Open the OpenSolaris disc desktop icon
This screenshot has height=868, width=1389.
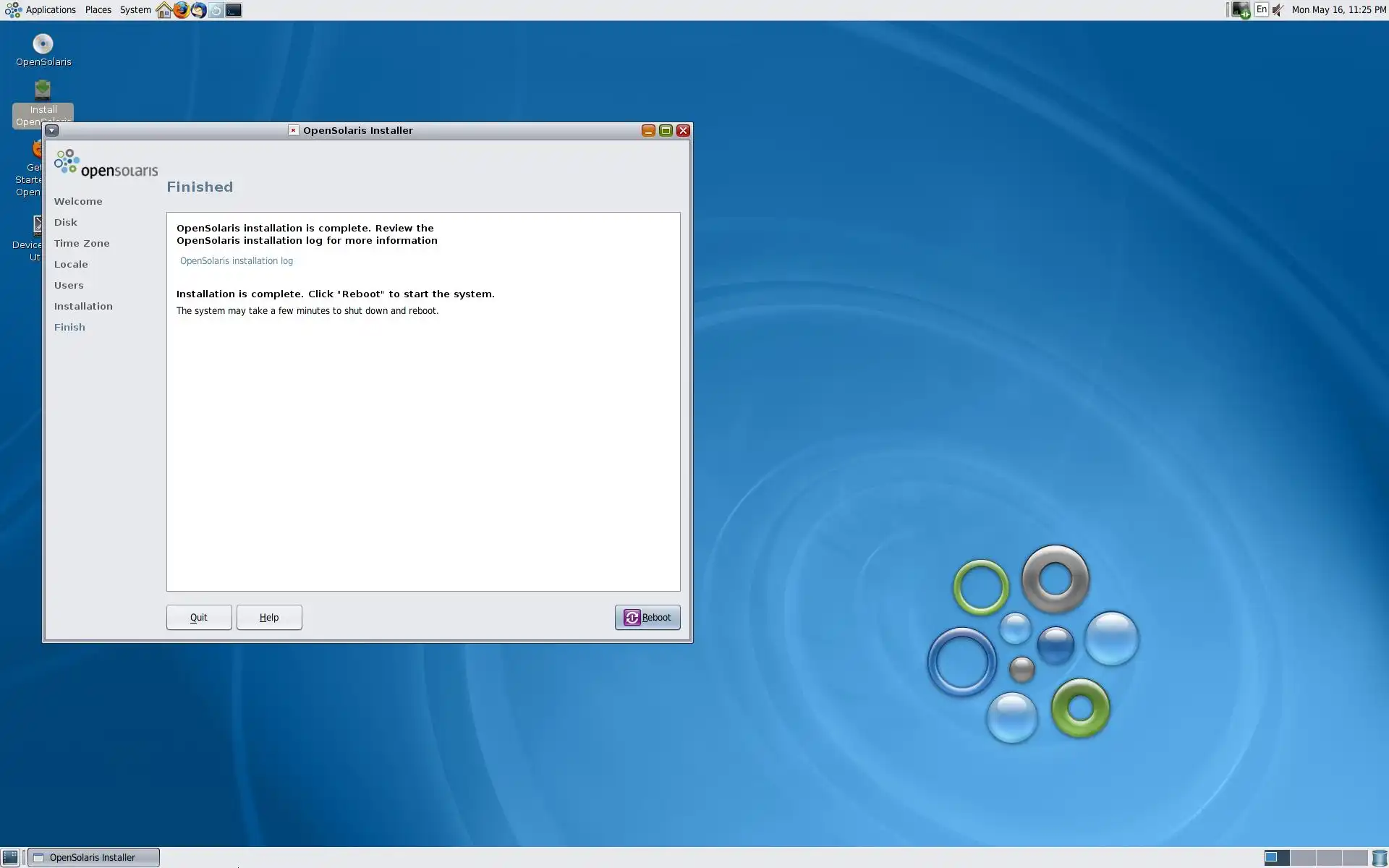(43, 45)
